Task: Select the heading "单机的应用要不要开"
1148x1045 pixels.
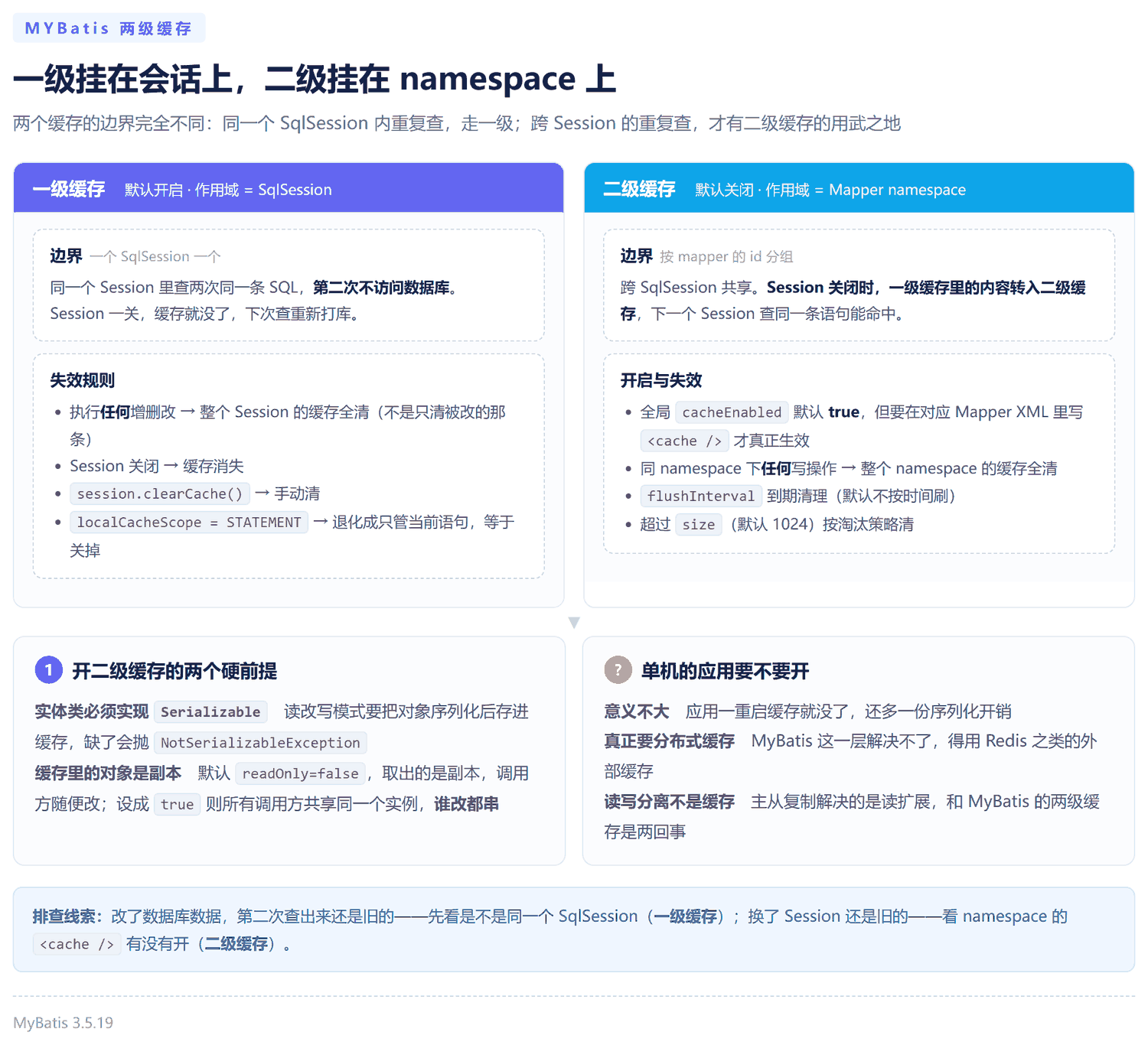Action: point(726,671)
